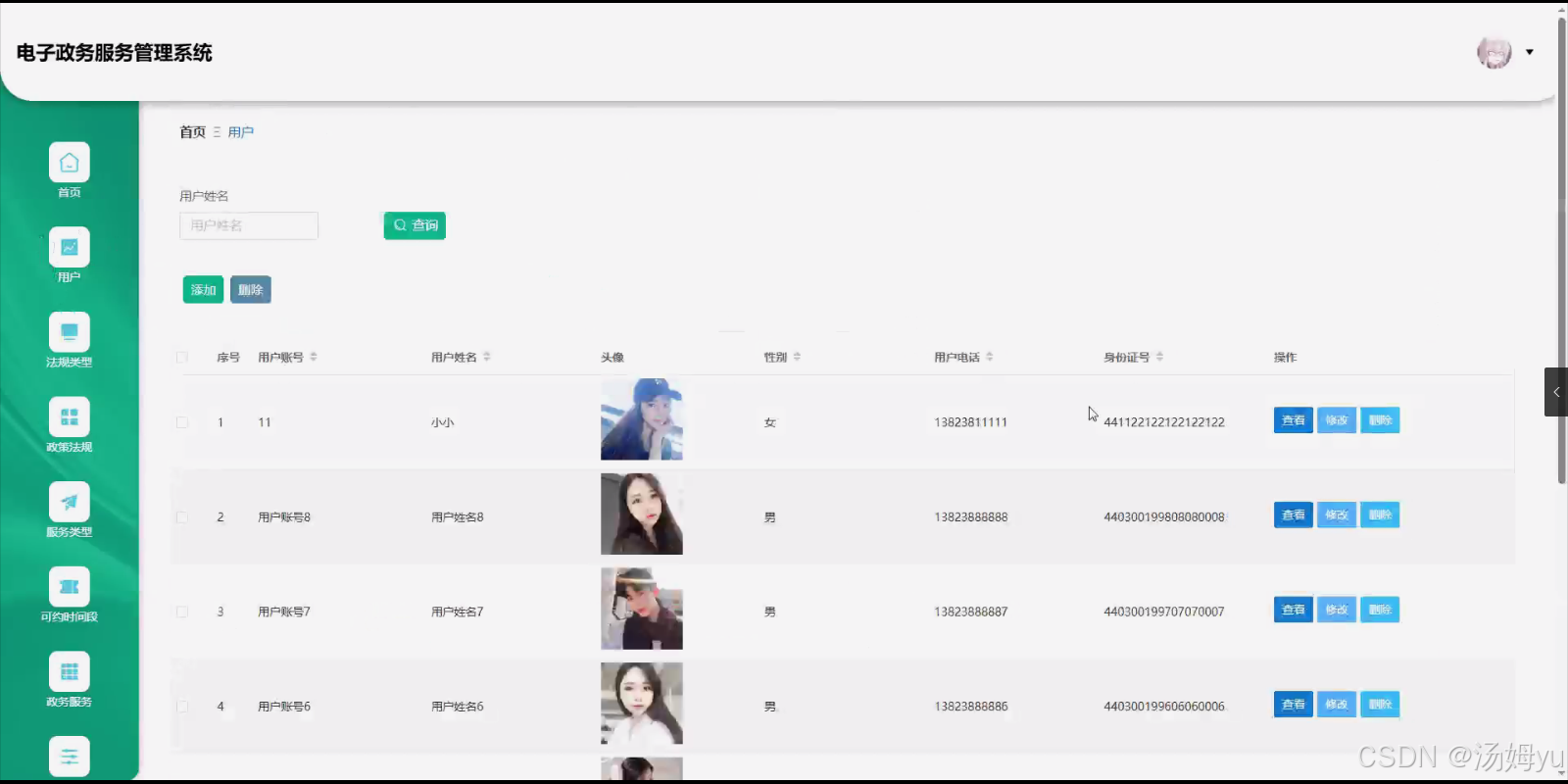Select ID number 440300199606060006

[x=1164, y=706]
